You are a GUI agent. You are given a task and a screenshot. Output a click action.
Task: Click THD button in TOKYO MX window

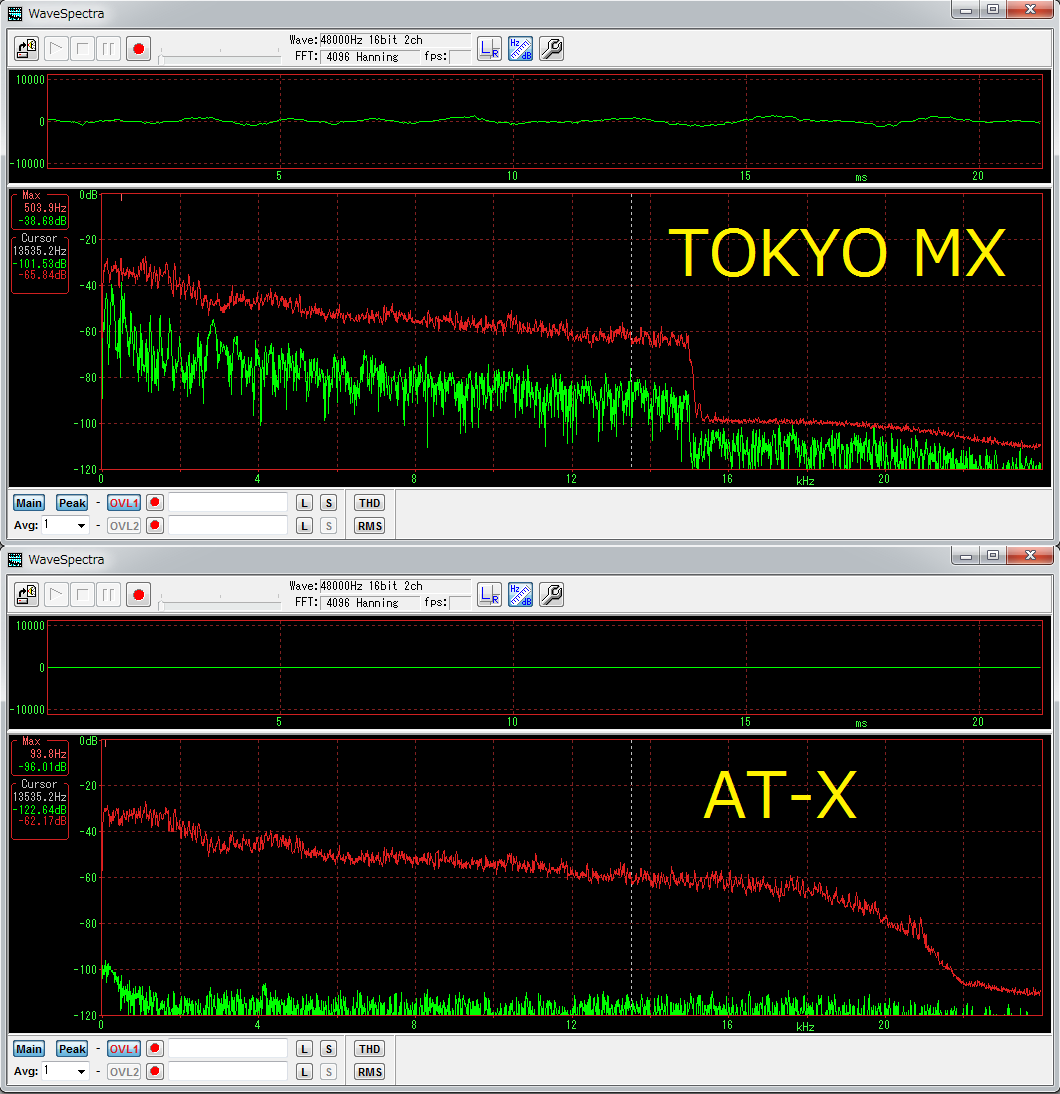coord(370,503)
